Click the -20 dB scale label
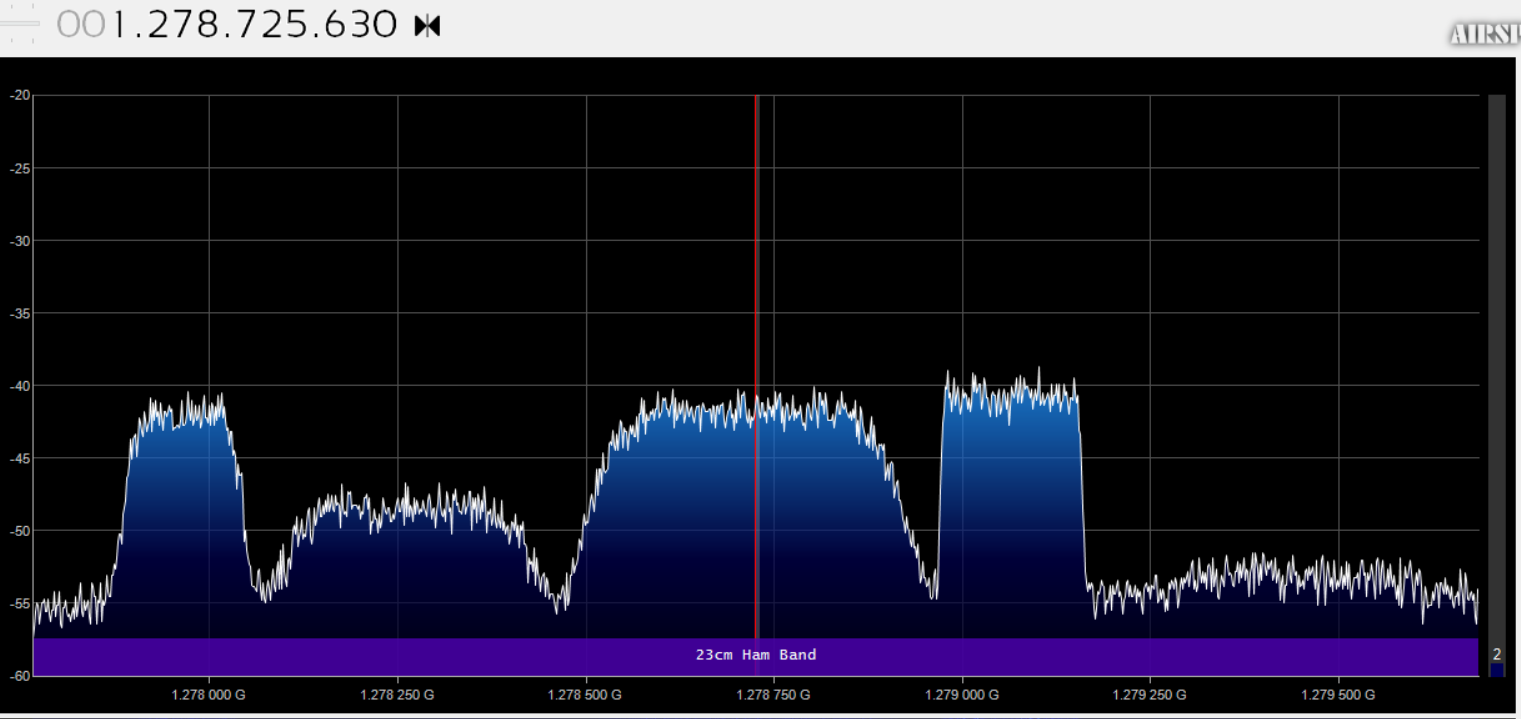 tap(20, 96)
